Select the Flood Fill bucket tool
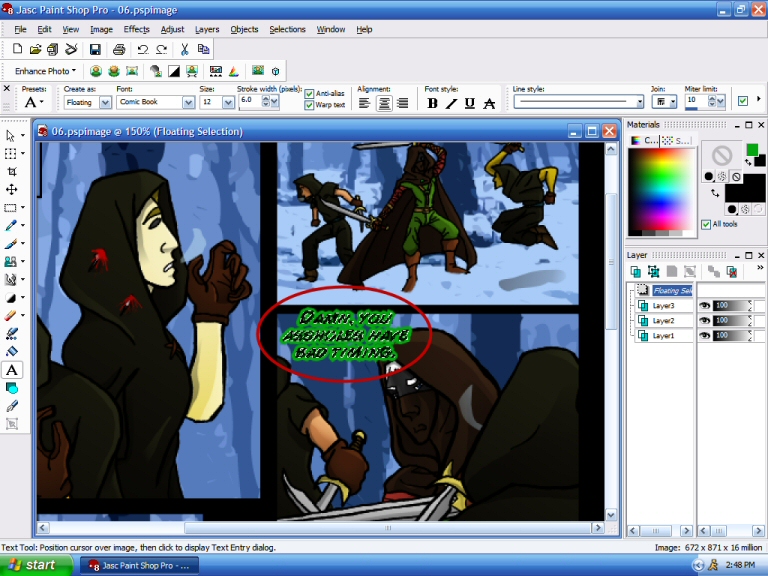This screenshot has height=576, width=768. (12, 351)
